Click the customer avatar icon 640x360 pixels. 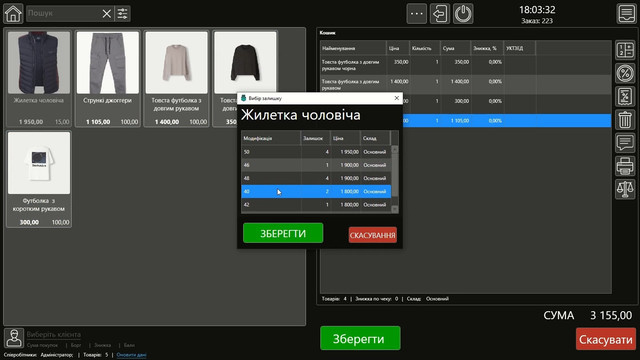coord(14,338)
